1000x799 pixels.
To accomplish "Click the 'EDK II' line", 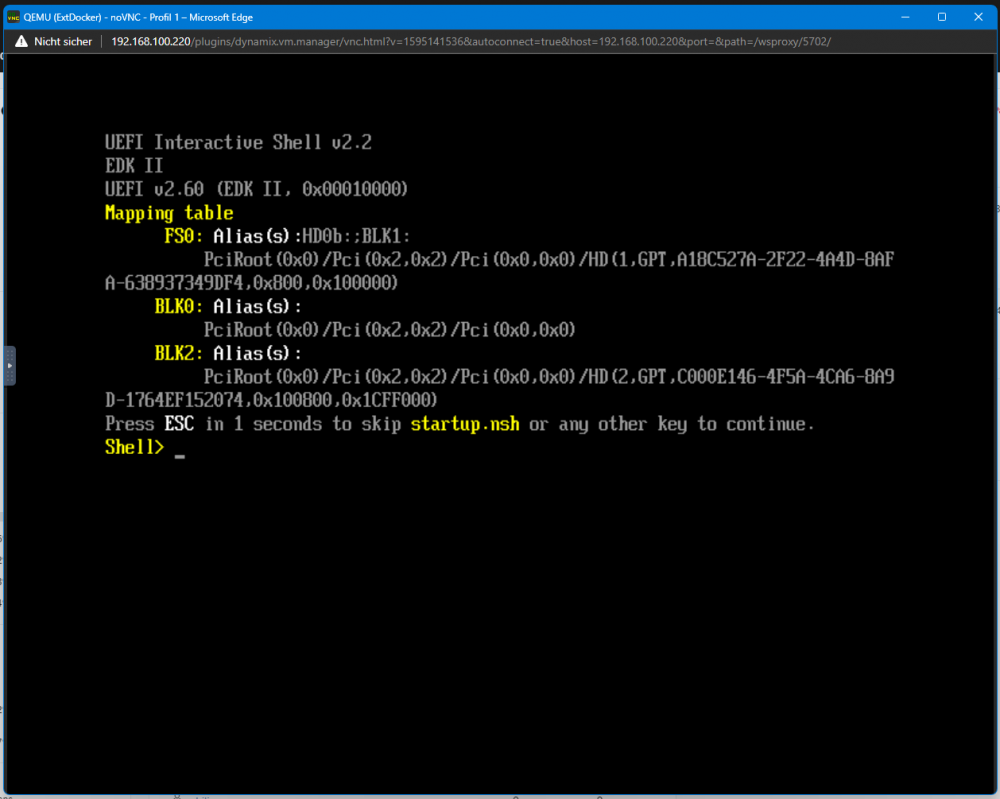I will 134,166.
